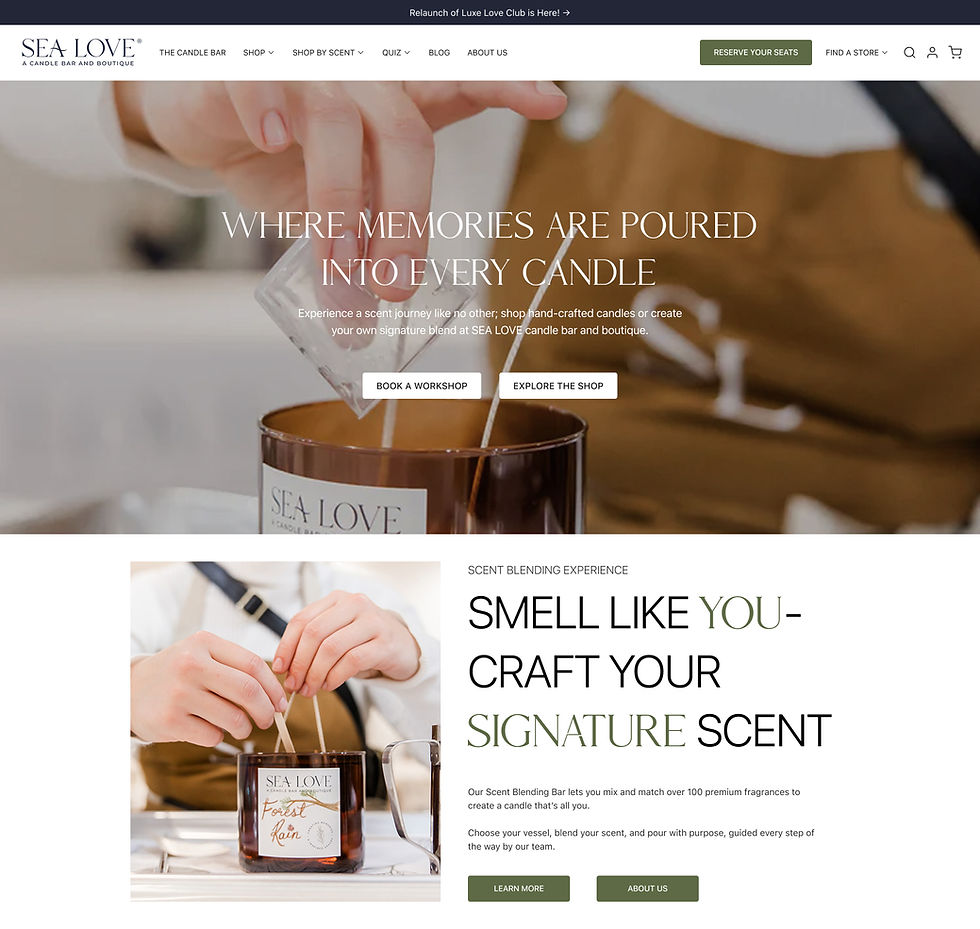Image resolution: width=980 pixels, height=929 pixels.
Task: Expand the Shop dropdown menu
Action: tap(258, 53)
